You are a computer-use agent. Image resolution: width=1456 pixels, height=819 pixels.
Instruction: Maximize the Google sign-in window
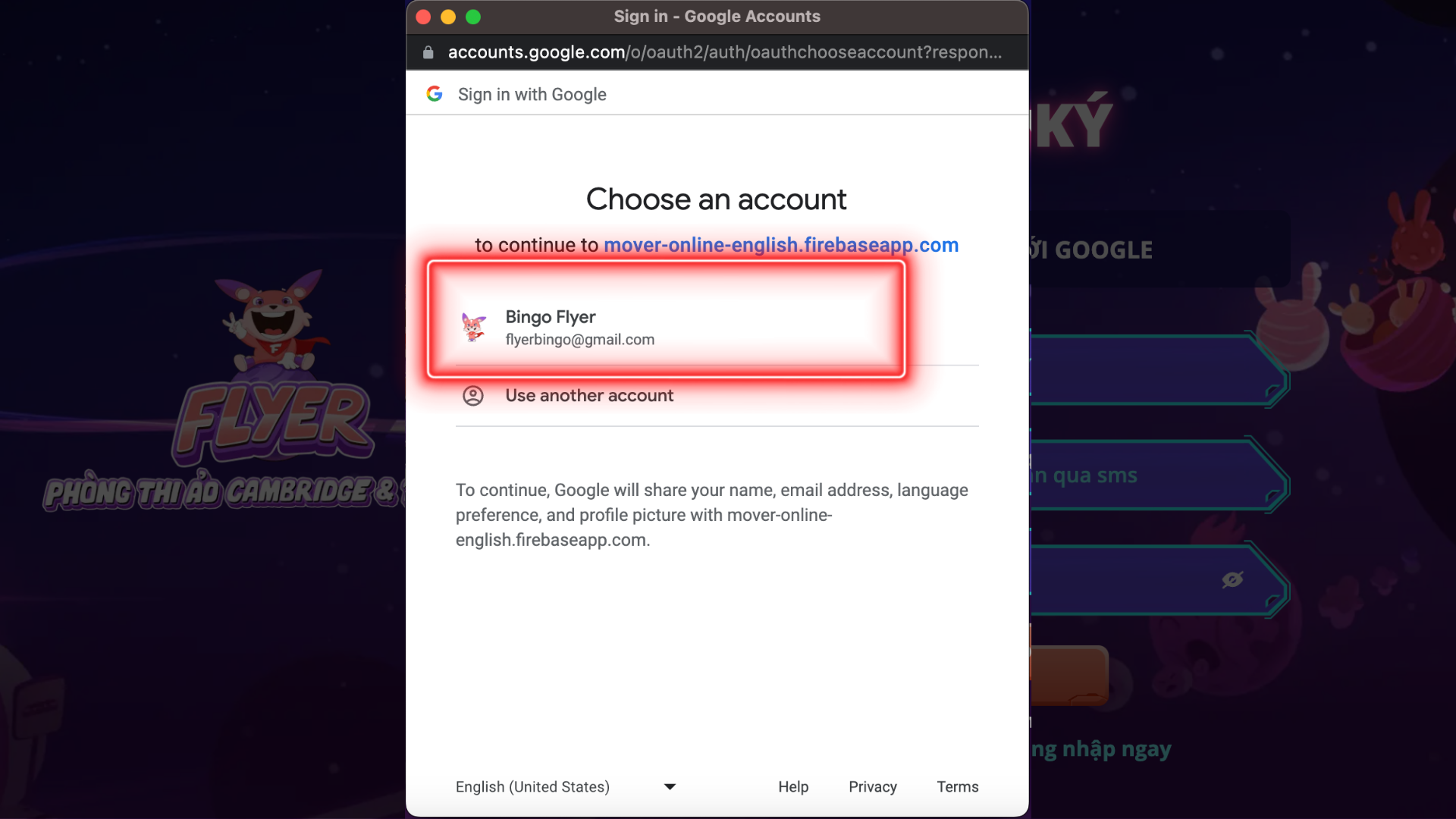click(473, 17)
